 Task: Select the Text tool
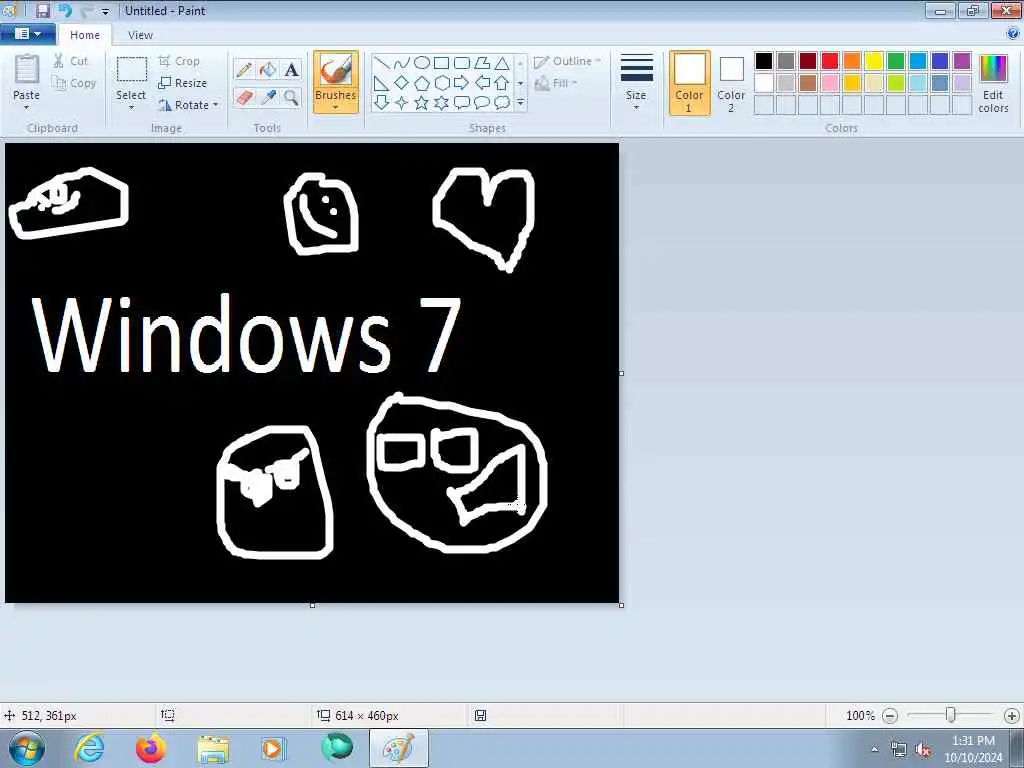pyautogui.click(x=291, y=69)
